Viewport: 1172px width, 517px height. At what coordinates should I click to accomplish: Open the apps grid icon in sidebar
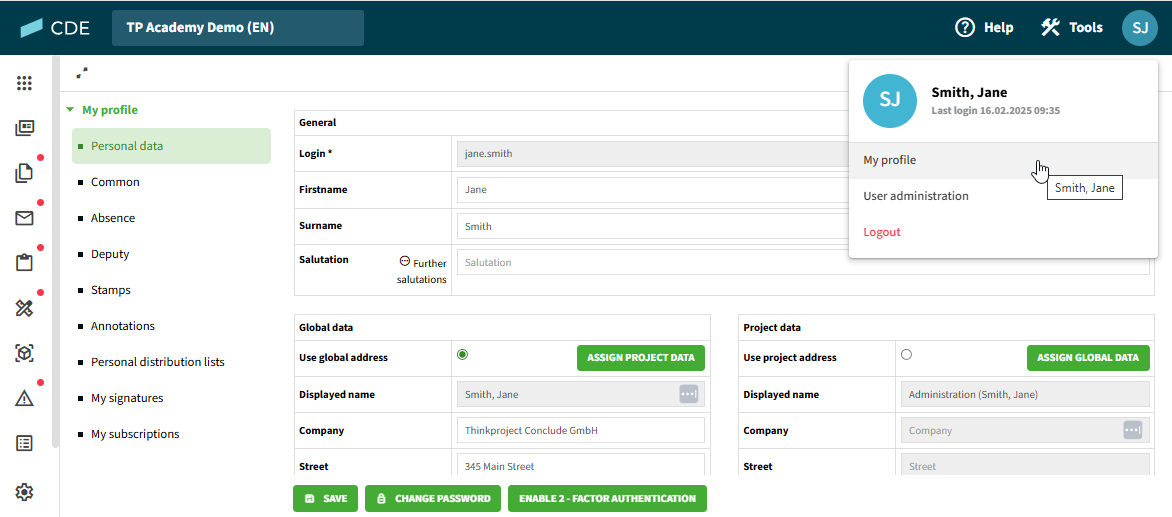click(x=25, y=83)
